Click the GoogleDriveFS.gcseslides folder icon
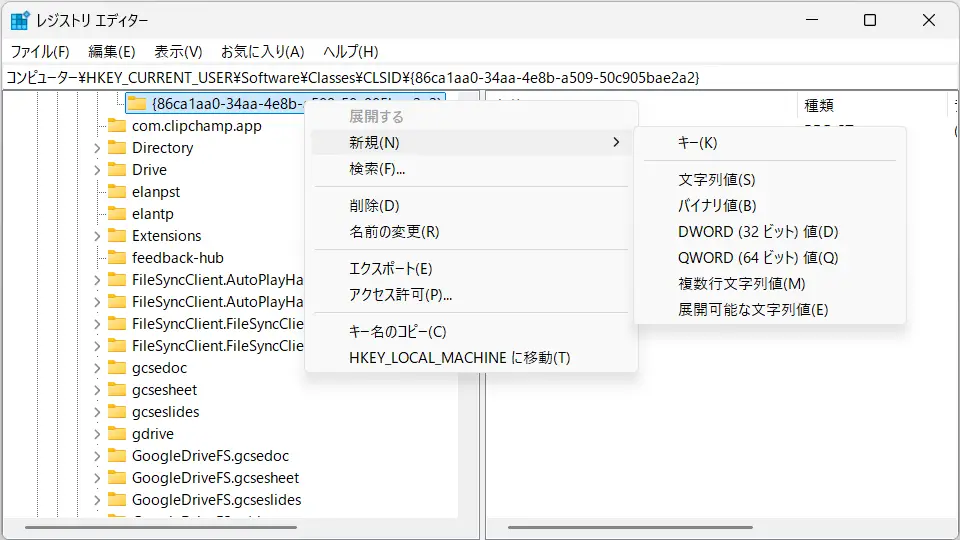This screenshot has width=960, height=540. [x=117, y=500]
